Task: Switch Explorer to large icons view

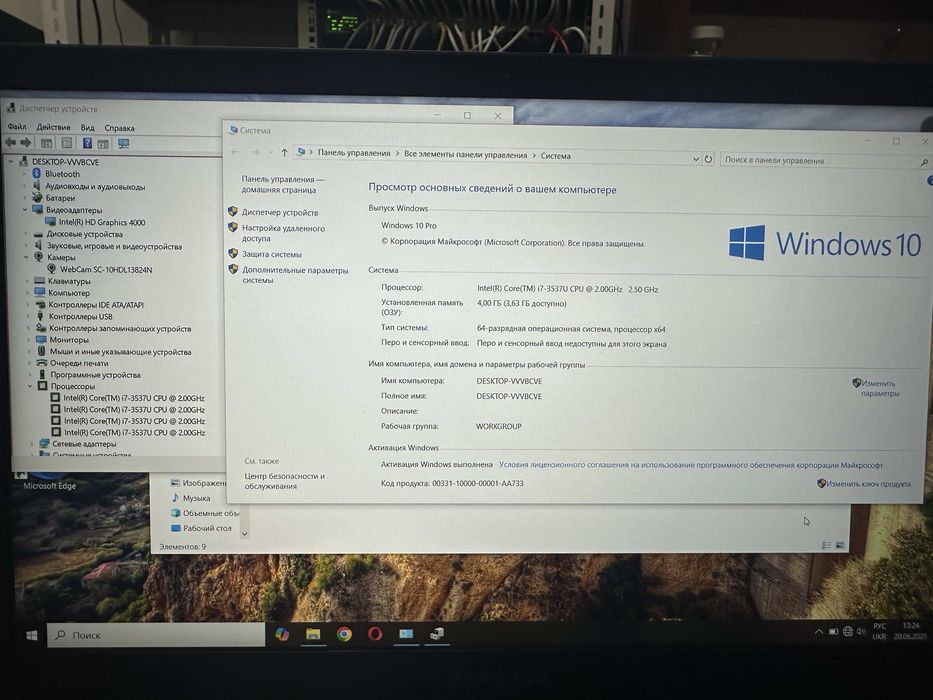Action: 840,545
